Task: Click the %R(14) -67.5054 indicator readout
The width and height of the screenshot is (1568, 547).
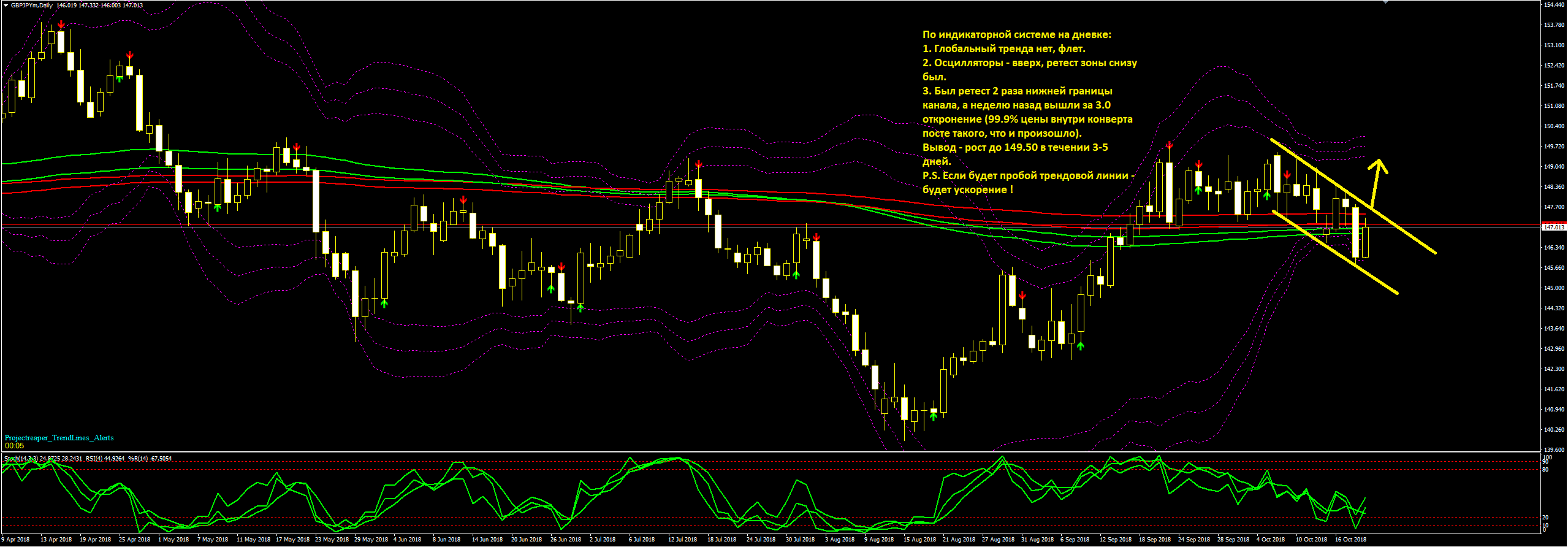Action: pos(150,459)
